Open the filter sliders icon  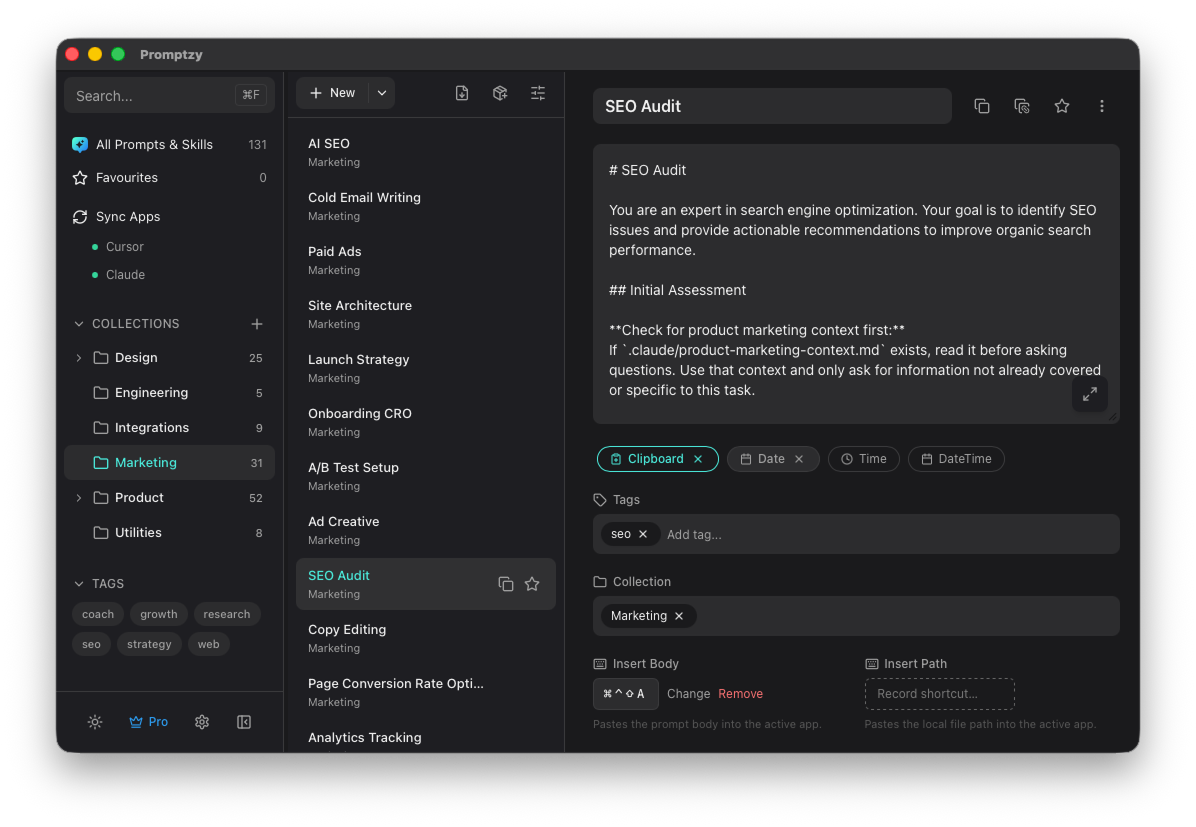point(537,92)
